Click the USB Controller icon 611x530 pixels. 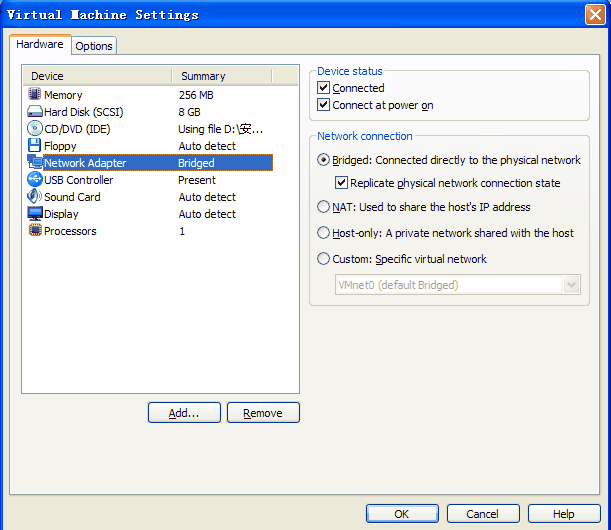point(35,180)
